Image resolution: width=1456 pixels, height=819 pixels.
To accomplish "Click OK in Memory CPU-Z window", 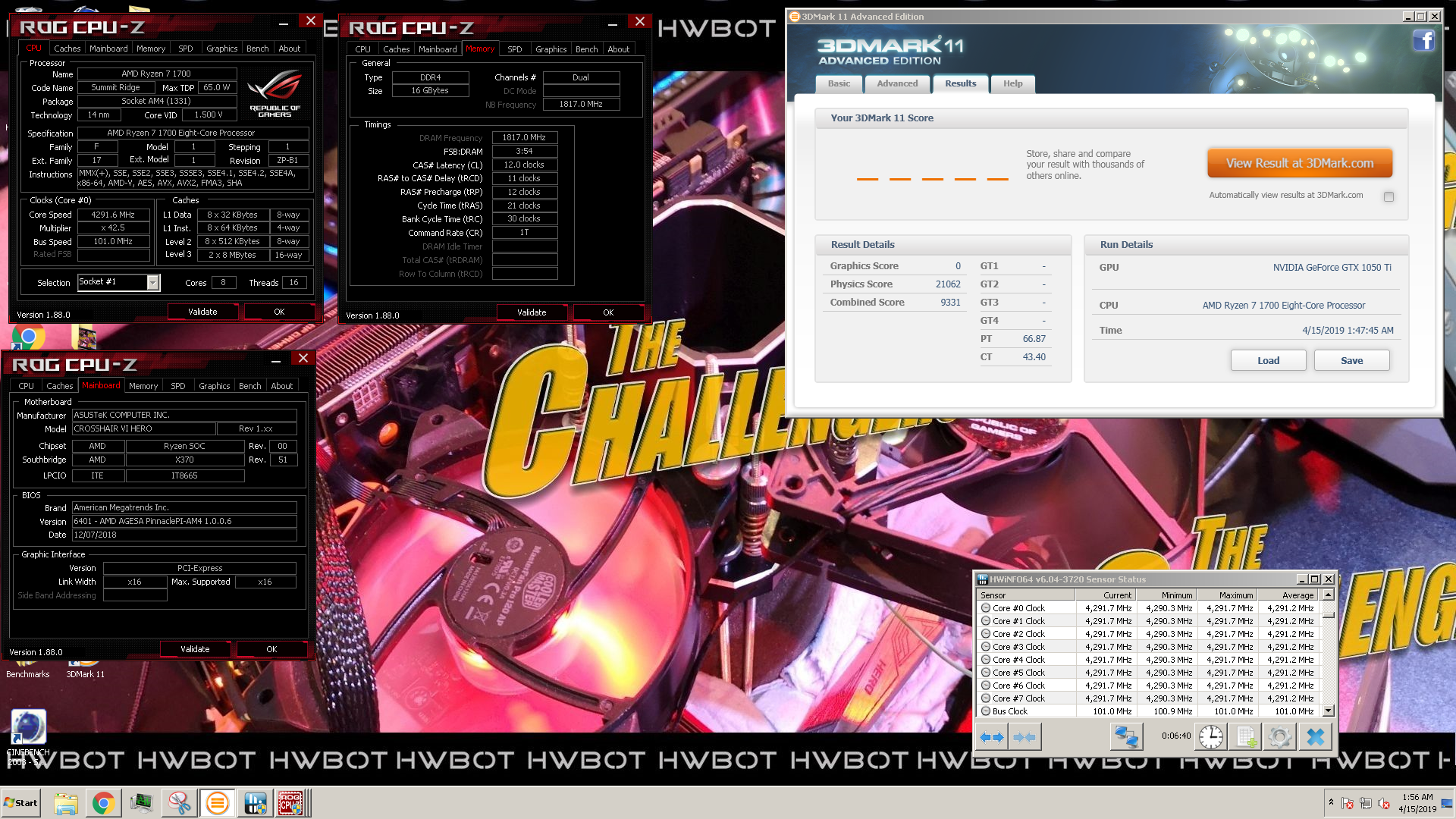I will (608, 312).
